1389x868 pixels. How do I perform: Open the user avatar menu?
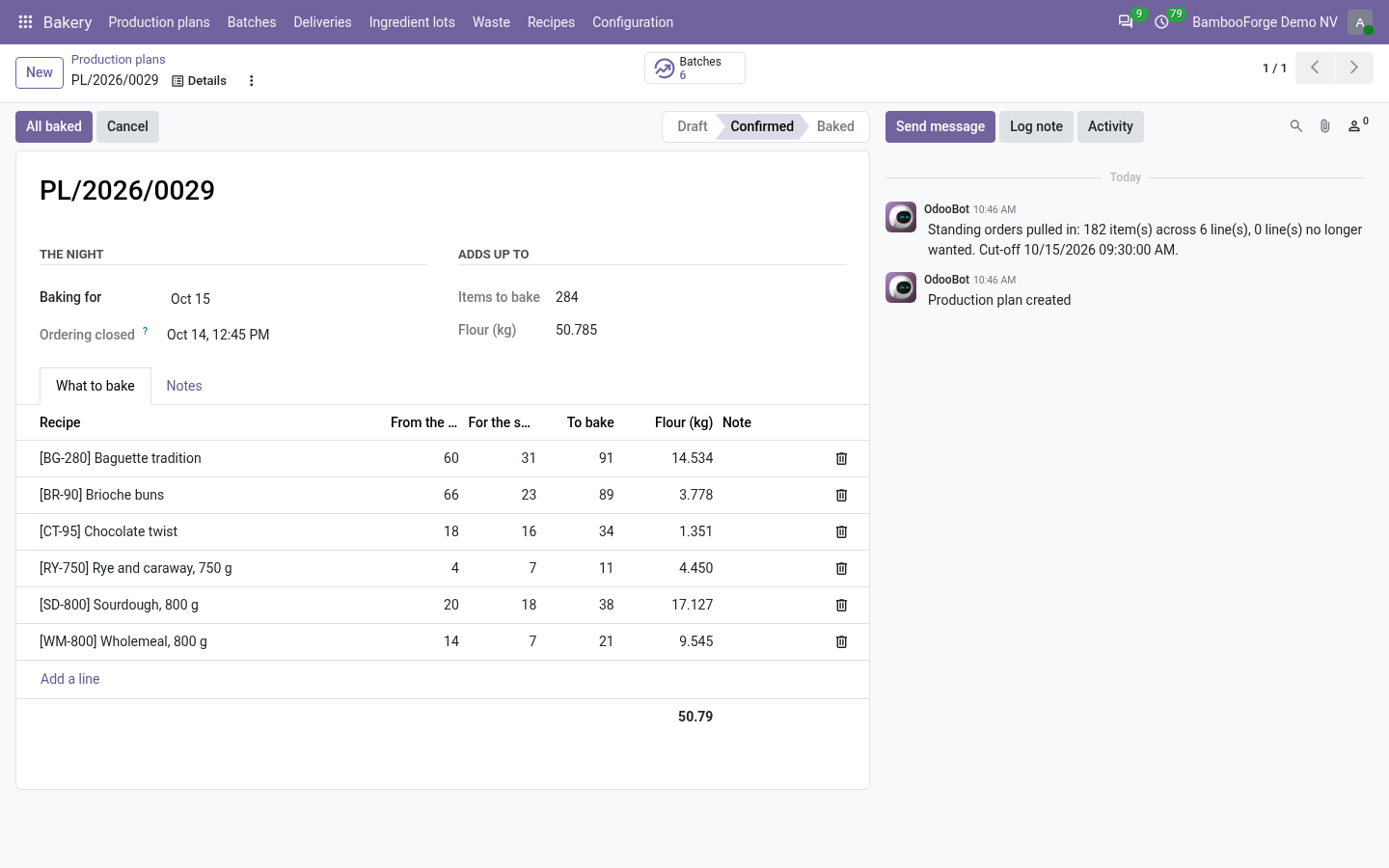coord(1360,22)
